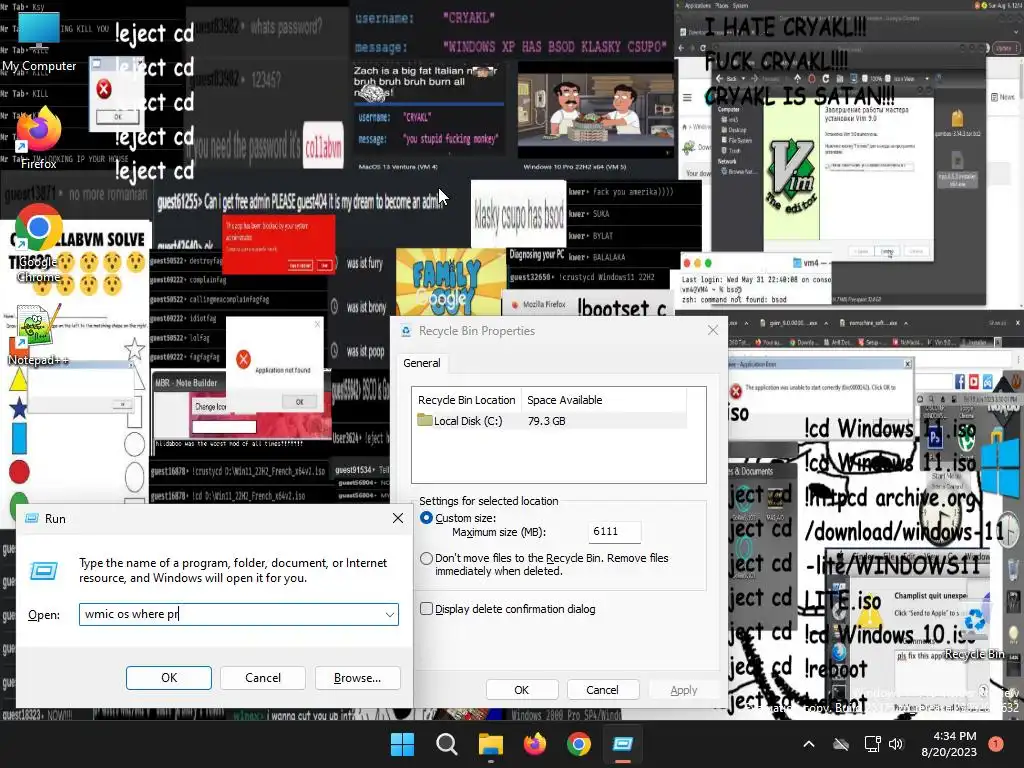Click OK in the Run dialog
The height and width of the screenshot is (768, 1024).
click(168, 678)
